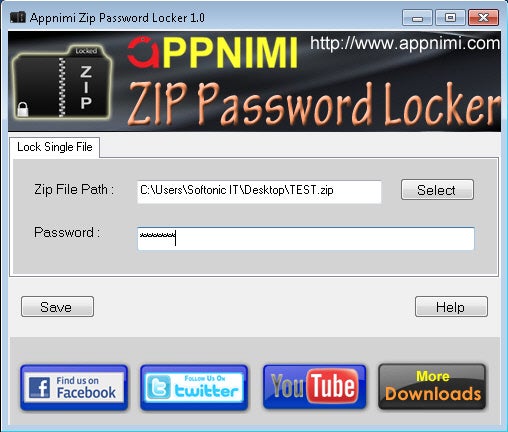The height and width of the screenshot is (432, 508).
Task: Click the red Appnimi swirl logo
Action: (x=143, y=52)
